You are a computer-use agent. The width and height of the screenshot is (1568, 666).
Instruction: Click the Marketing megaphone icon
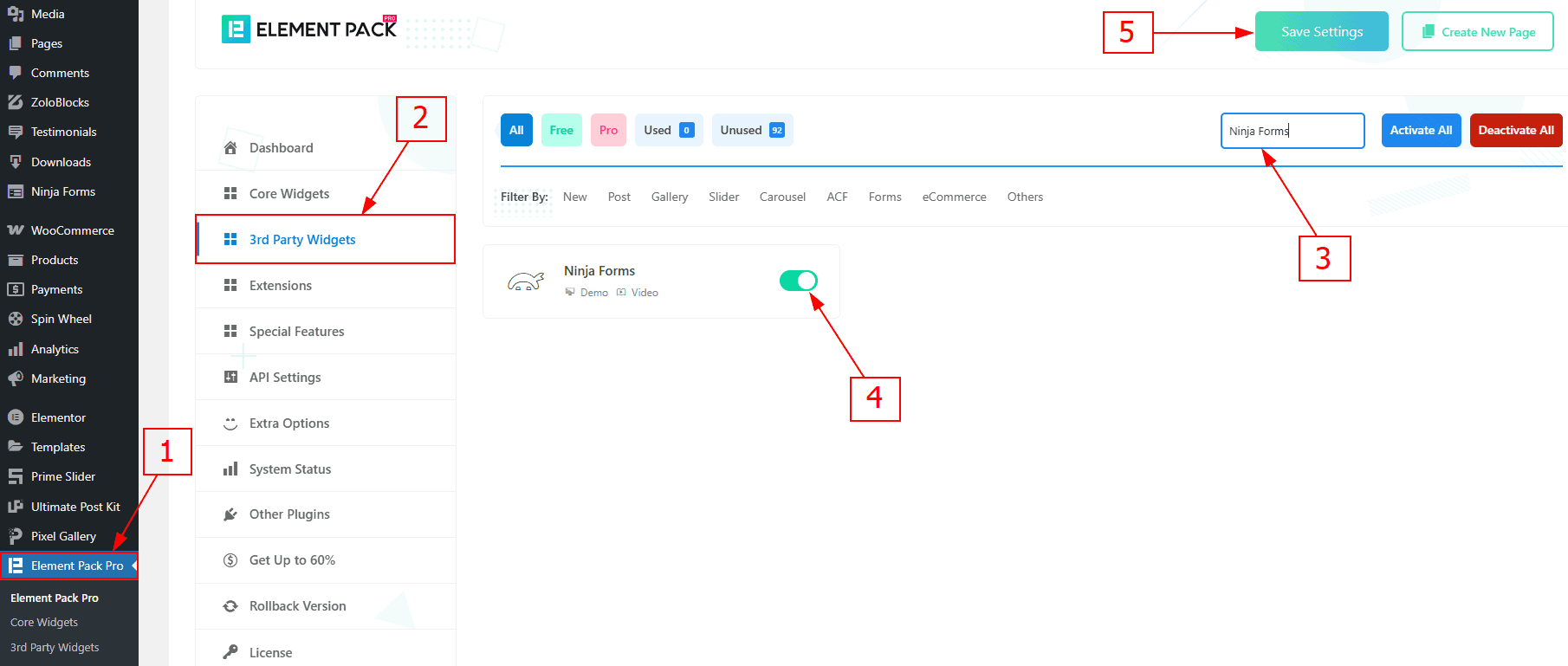pyautogui.click(x=16, y=378)
